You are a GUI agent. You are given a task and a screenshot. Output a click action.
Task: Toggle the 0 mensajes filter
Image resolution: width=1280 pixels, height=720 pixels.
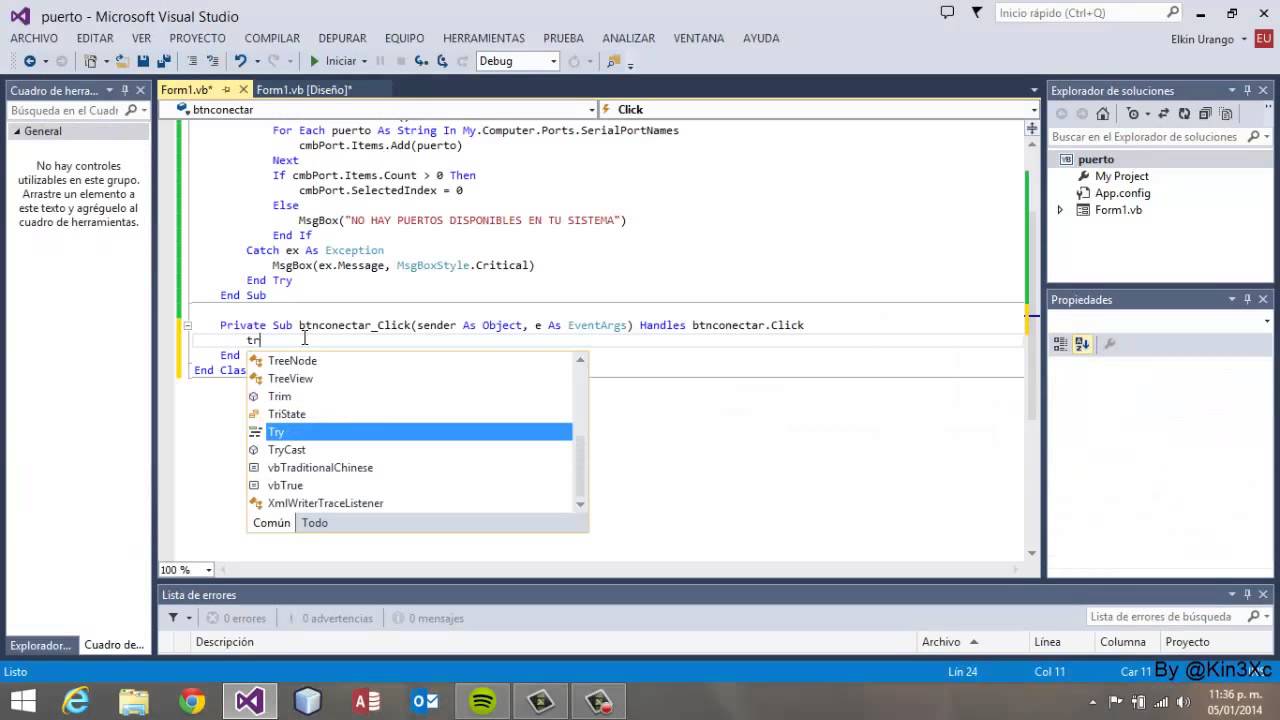(x=430, y=618)
